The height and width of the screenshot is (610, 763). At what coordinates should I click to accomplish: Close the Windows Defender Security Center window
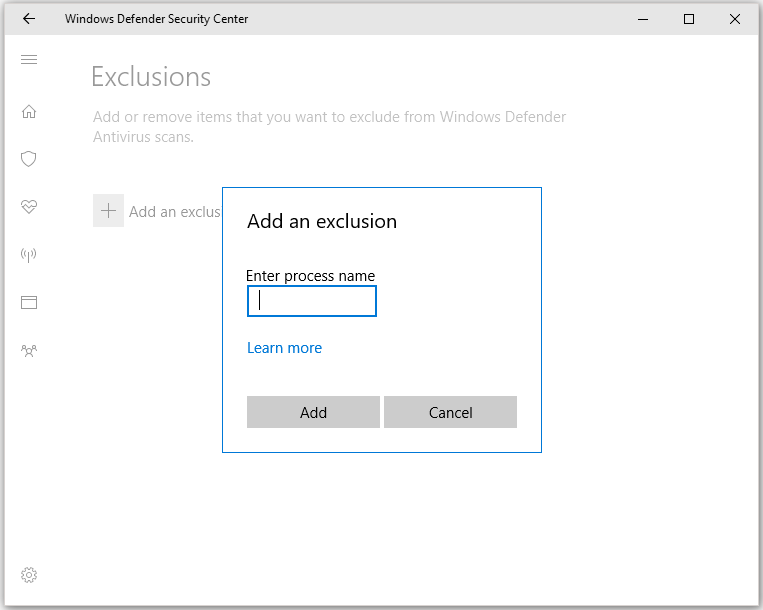click(x=735, y=19)
